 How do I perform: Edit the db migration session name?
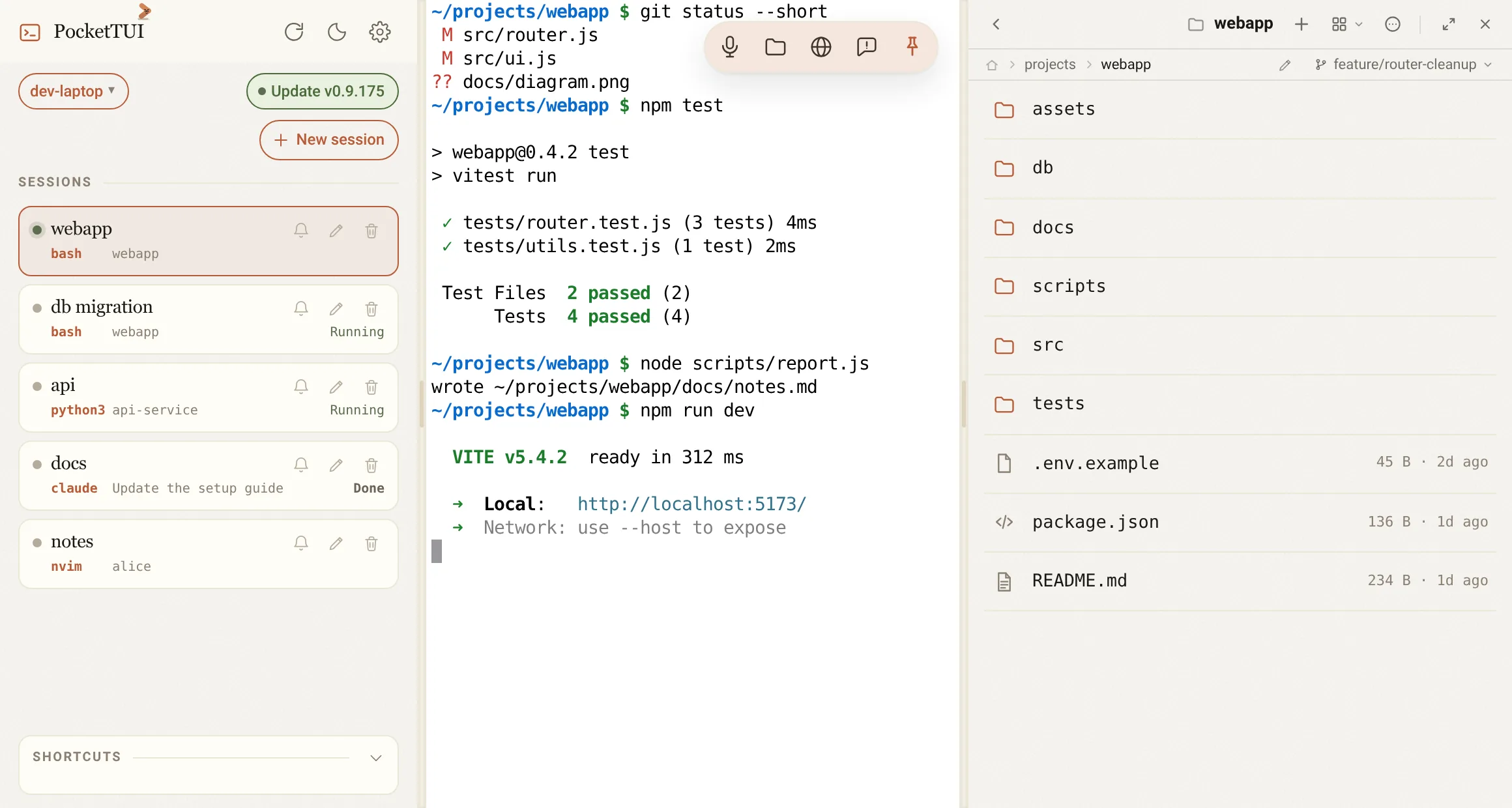(336, 308)
